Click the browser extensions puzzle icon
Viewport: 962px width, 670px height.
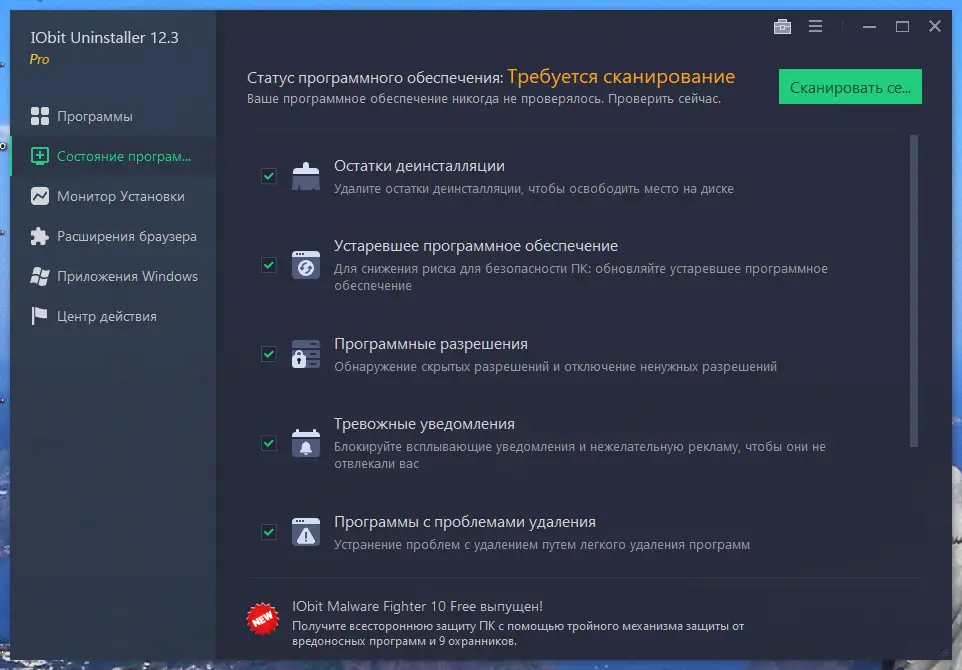pos(40,236)
